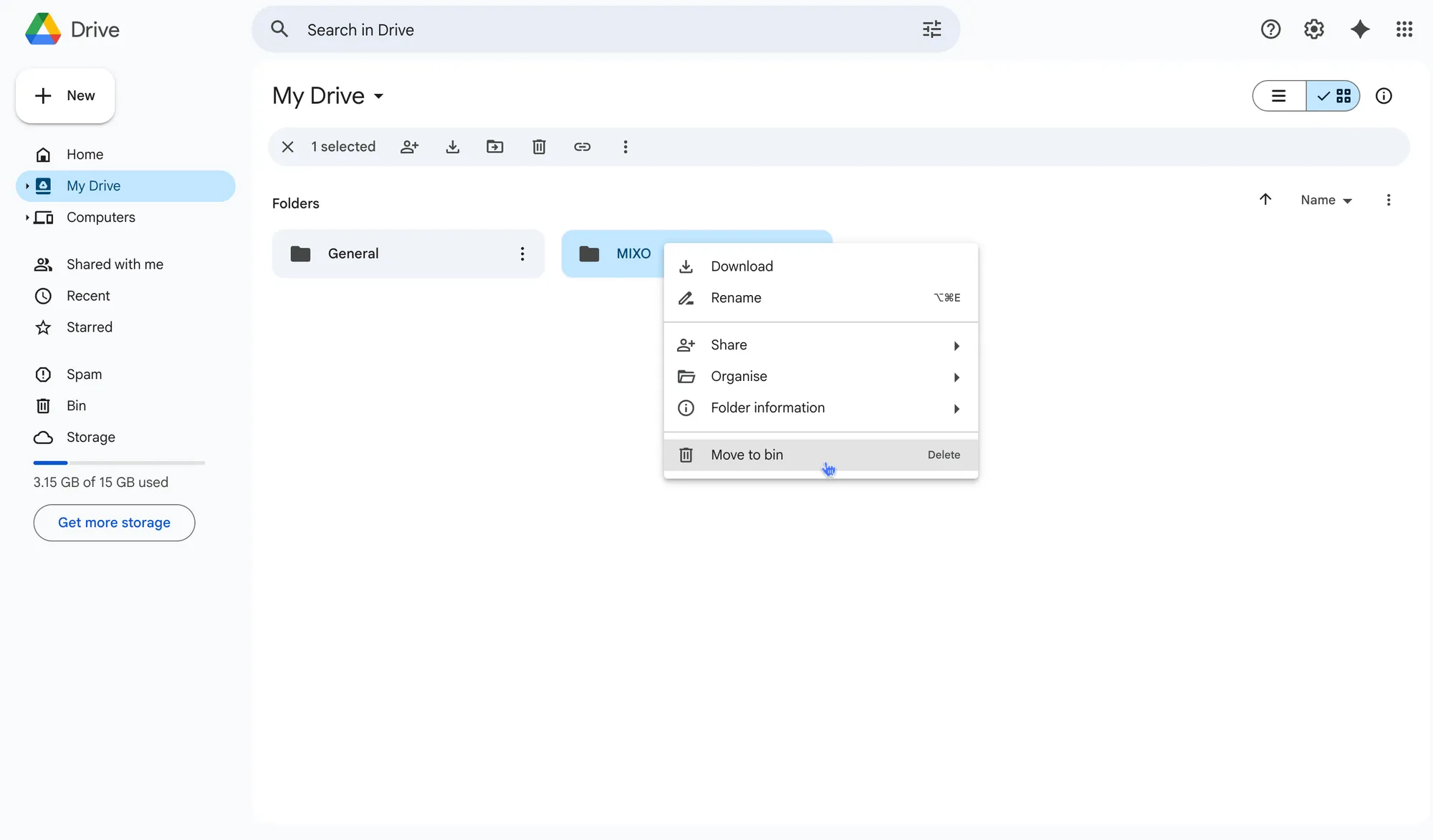The image size is (1433, 840).
Task: Click the copy link icon in toolbar
Action: (x=582, y=147)
